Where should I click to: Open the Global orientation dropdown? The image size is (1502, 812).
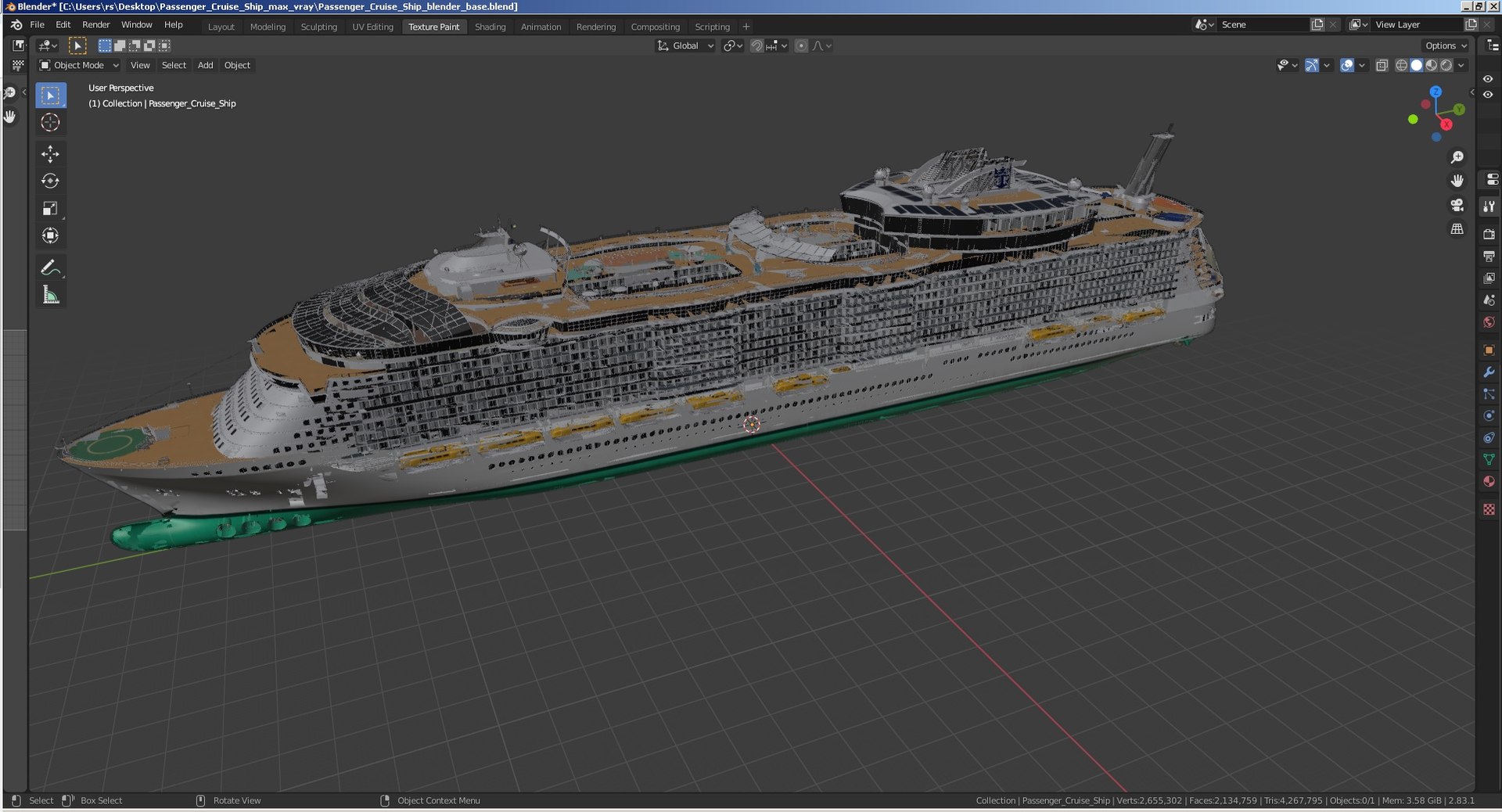(685, 45)
